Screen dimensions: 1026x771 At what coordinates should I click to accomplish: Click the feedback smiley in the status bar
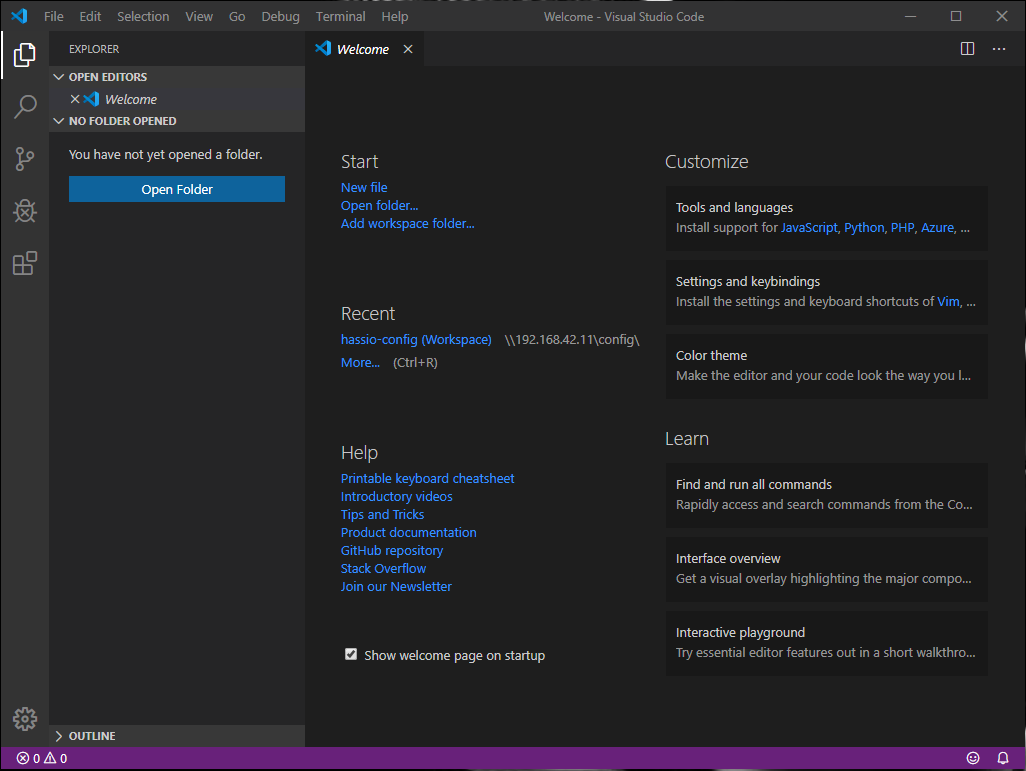click(x=973, y=758)
